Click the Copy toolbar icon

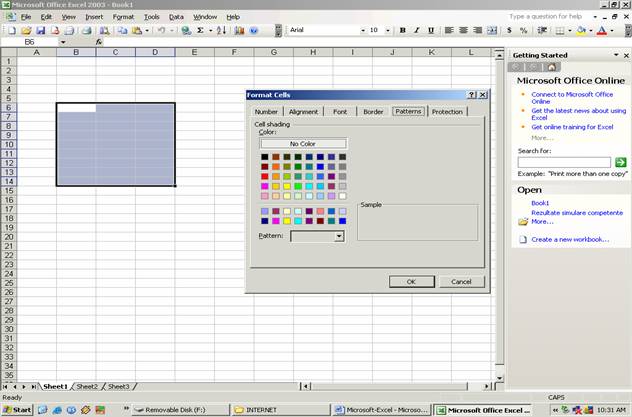point(123,30)
